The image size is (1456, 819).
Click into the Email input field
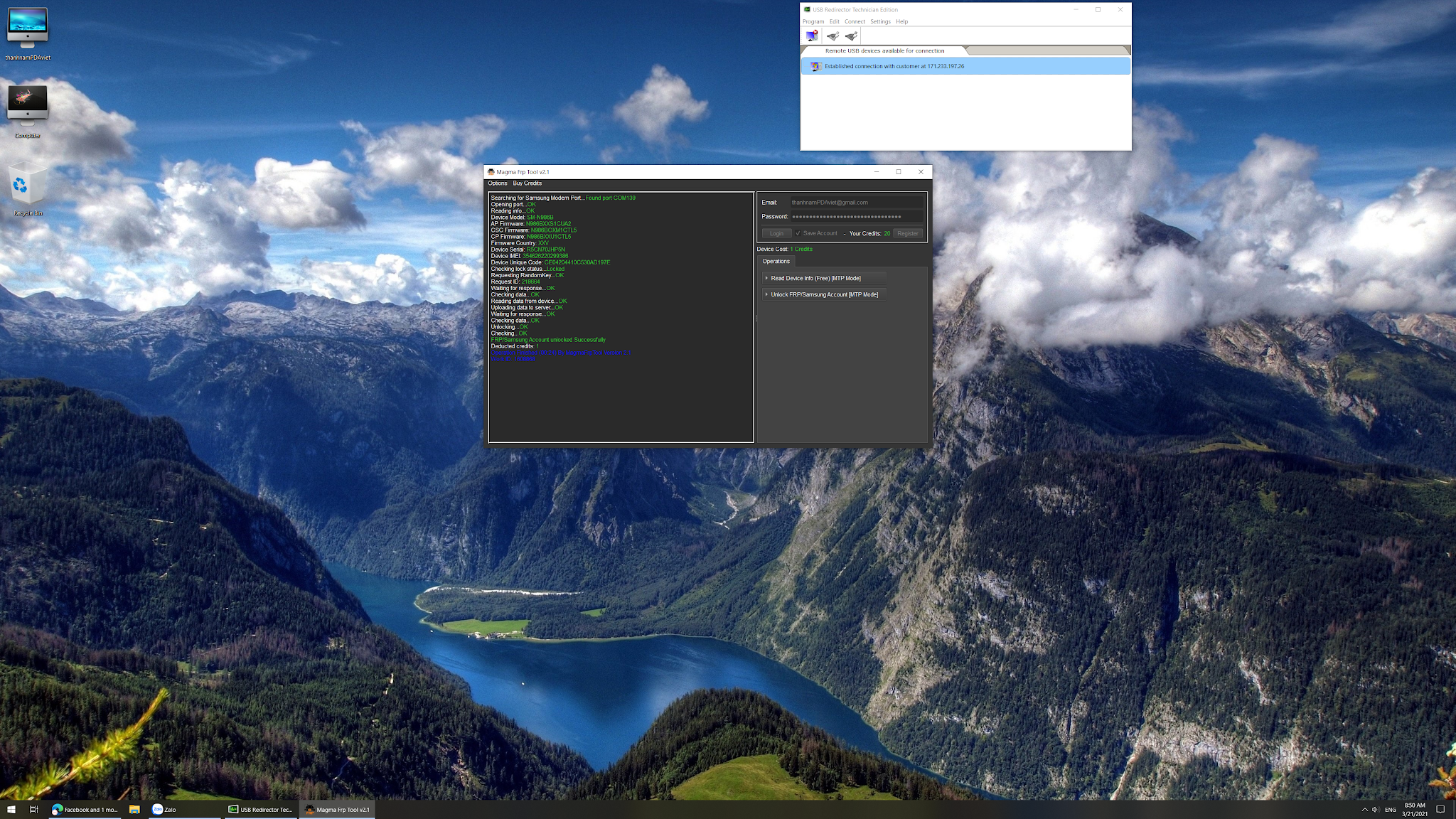click(856, 203)
